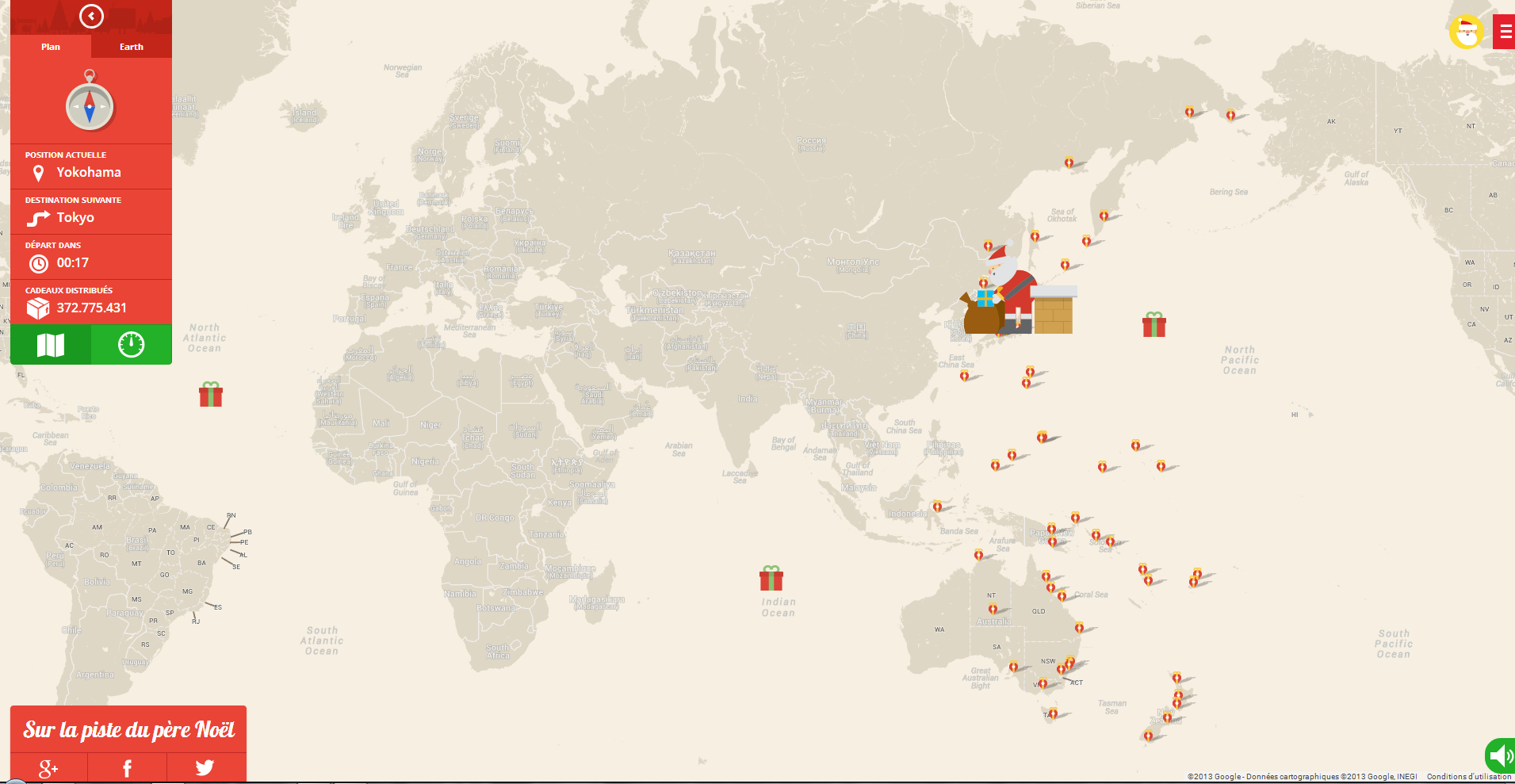Click the gift box in Indian Ocean
This screenshot has height=784, width=1515.
(x=771, y=579)
